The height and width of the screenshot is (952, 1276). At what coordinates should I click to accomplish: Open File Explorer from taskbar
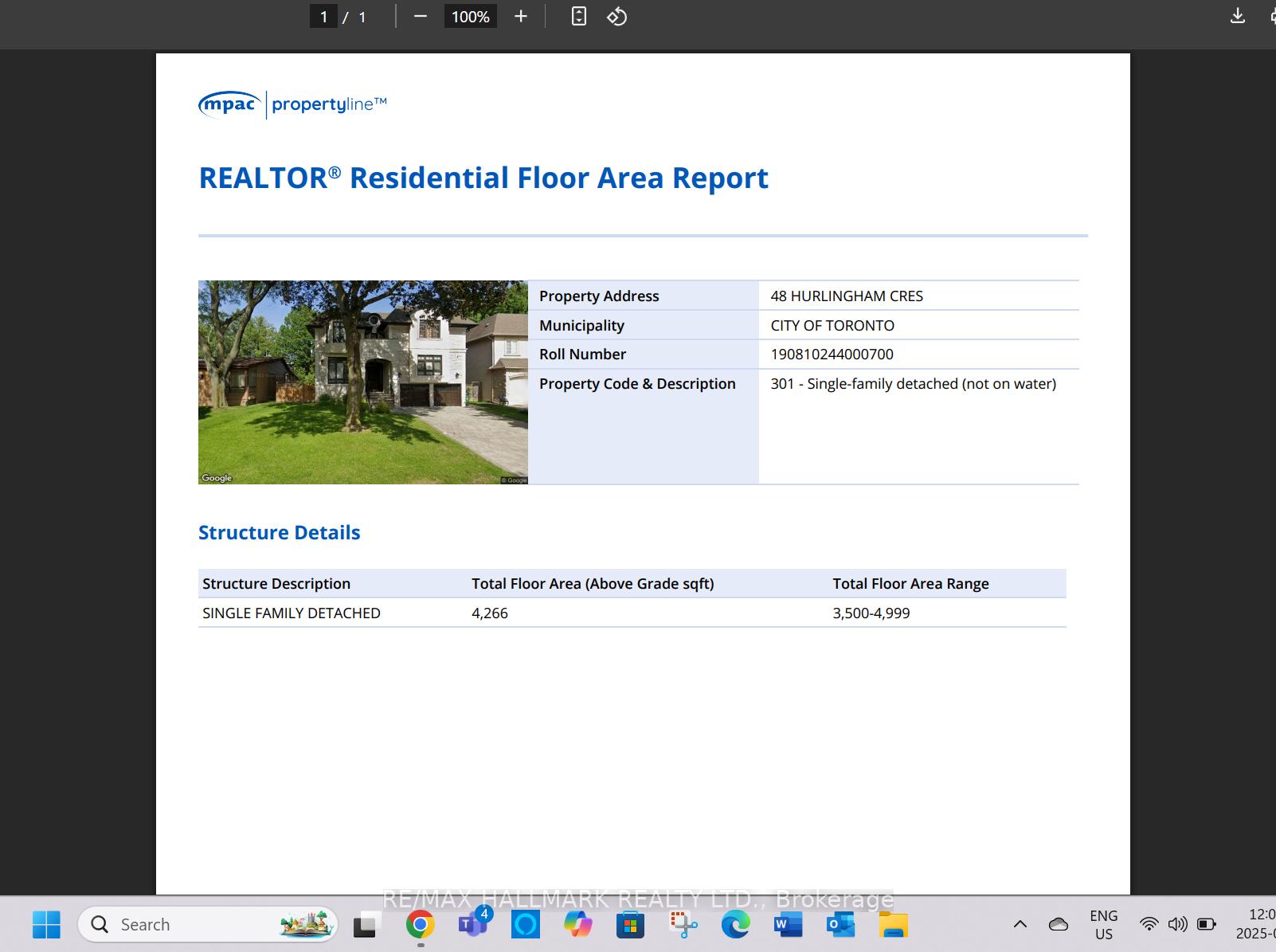[x=894, y=924]
